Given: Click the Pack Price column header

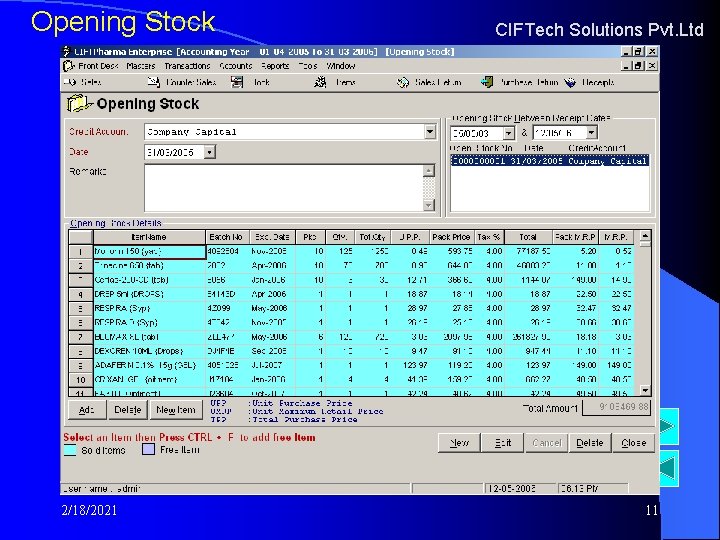Looking at the screenshot, I should (452, 237).
